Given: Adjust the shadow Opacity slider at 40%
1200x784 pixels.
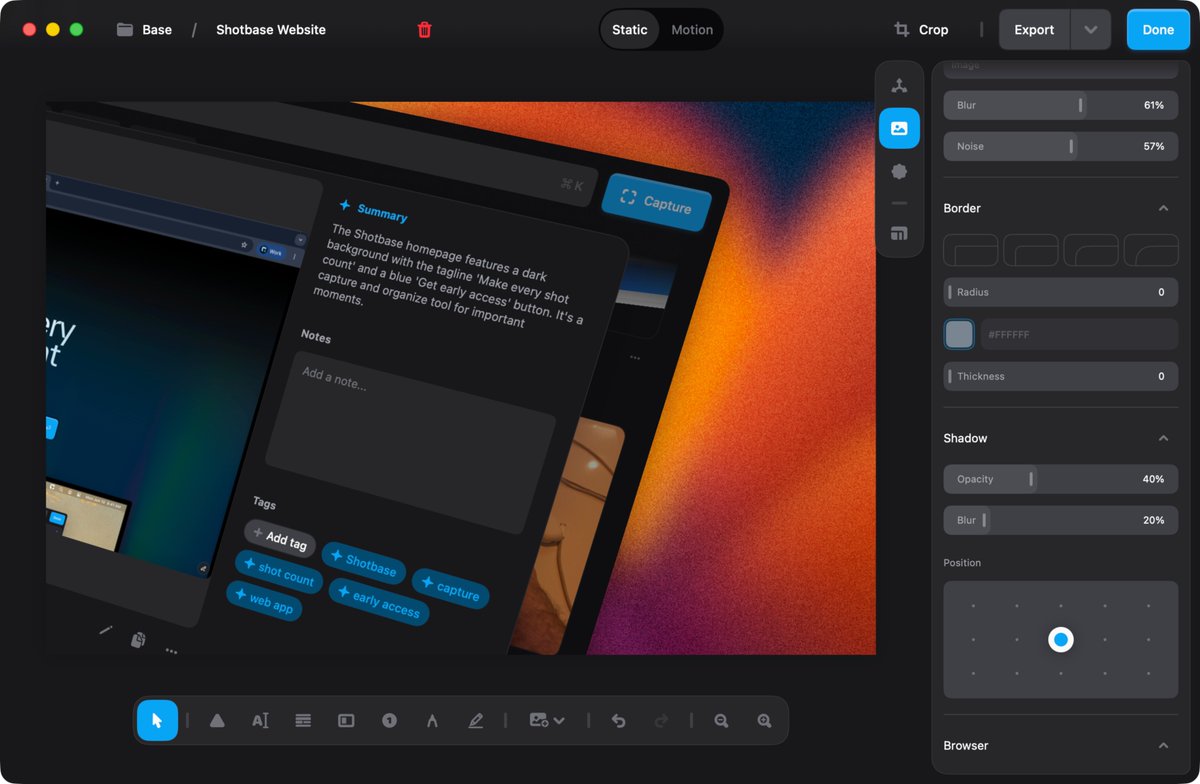Looking at the screenshot, I should point(1061,479).
